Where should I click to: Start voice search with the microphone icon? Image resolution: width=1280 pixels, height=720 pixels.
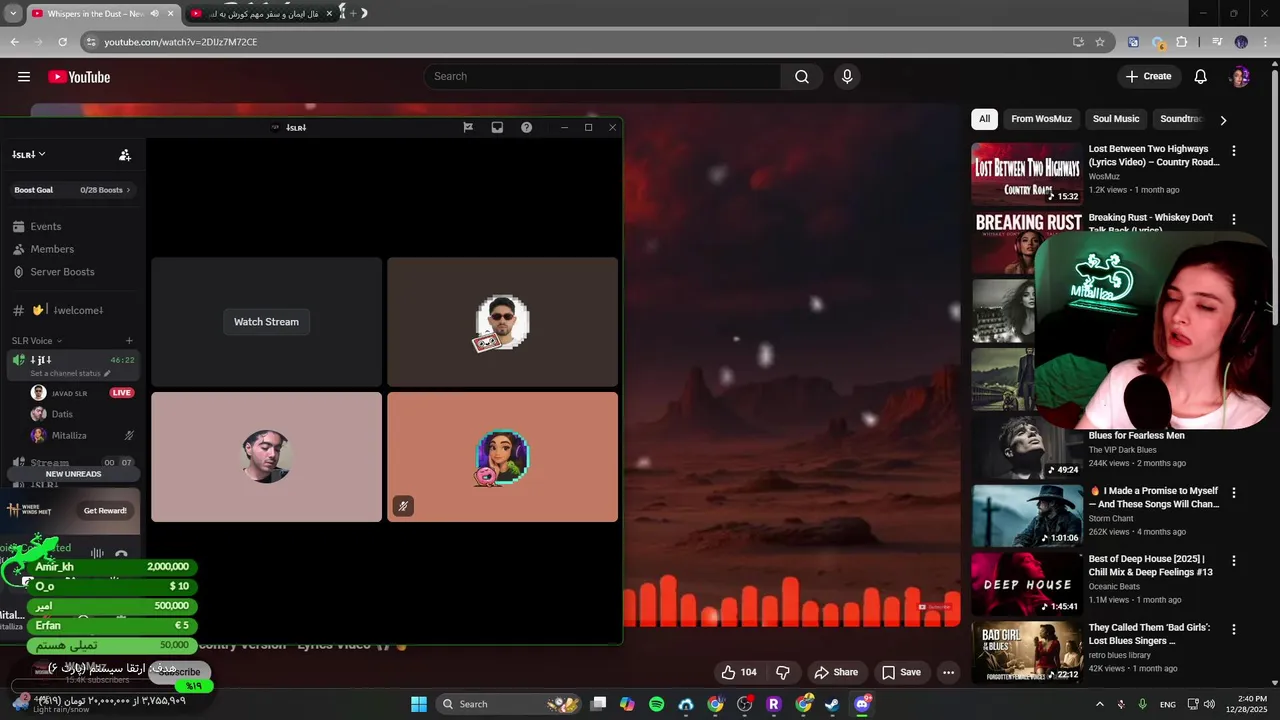coord(847,77)
